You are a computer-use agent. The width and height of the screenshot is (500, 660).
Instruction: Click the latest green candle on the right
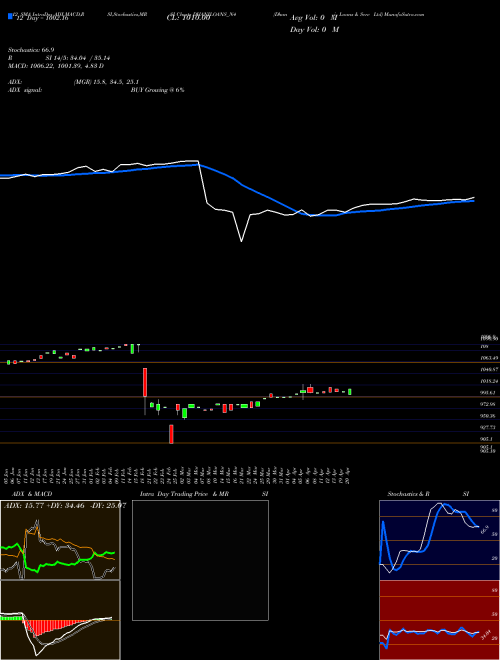coord(349,392)
